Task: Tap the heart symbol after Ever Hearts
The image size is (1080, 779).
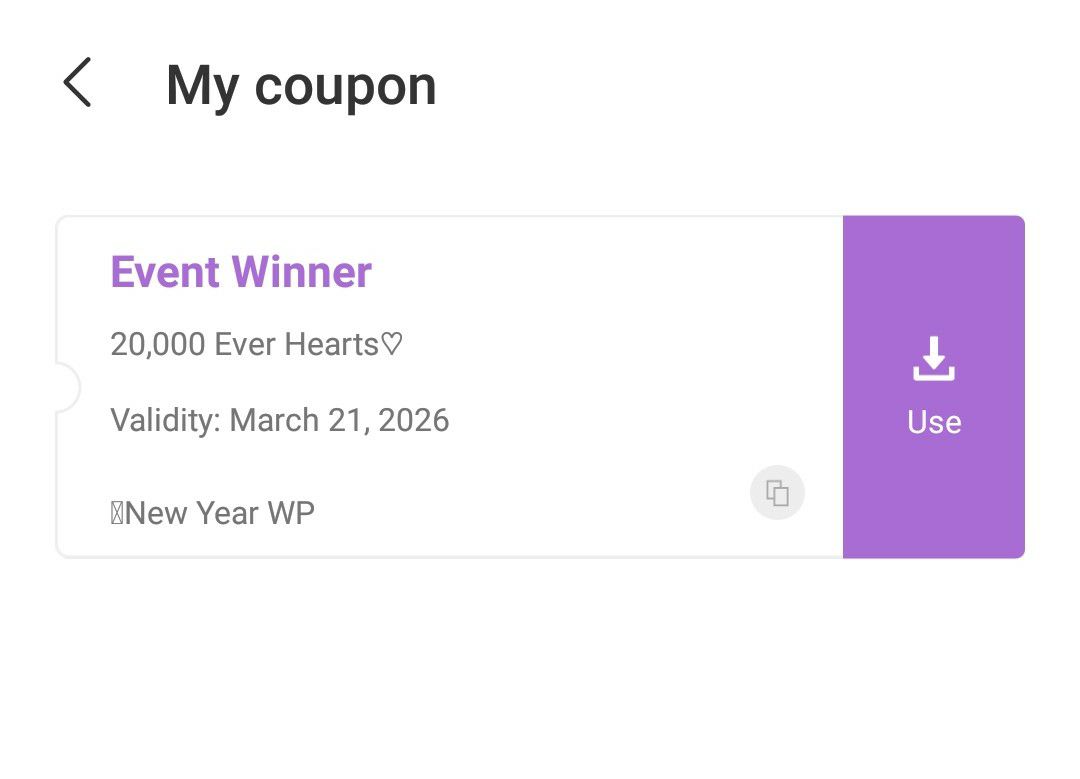Action: 392,344
